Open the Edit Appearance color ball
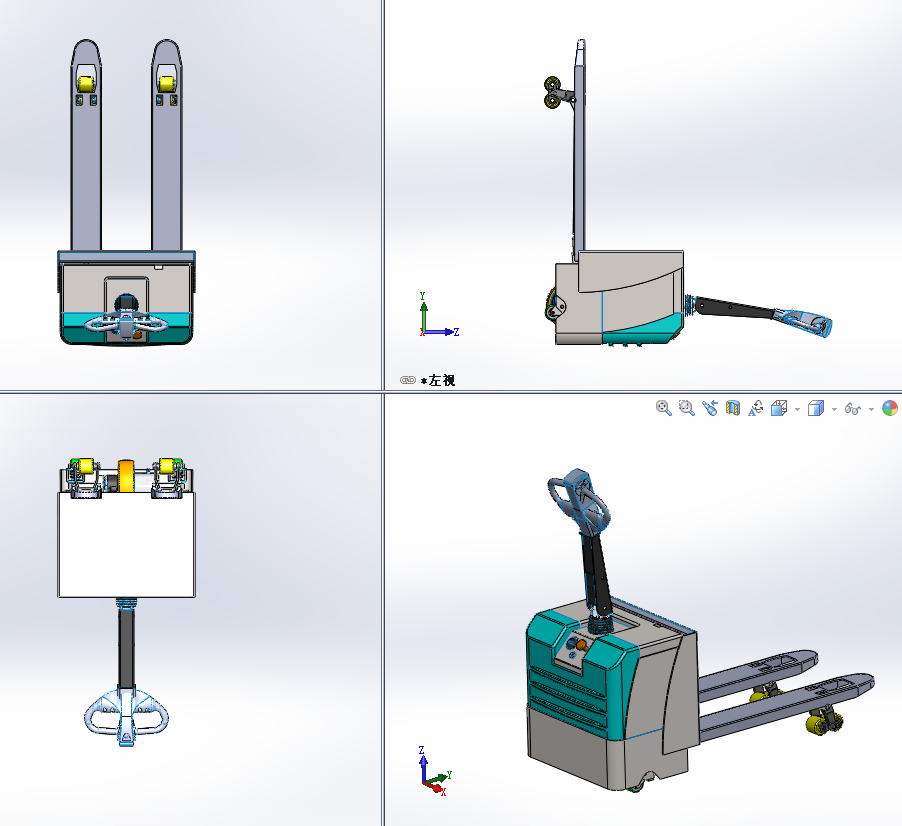Viewport: 902px width, 826px height. [x=890, y=408]
